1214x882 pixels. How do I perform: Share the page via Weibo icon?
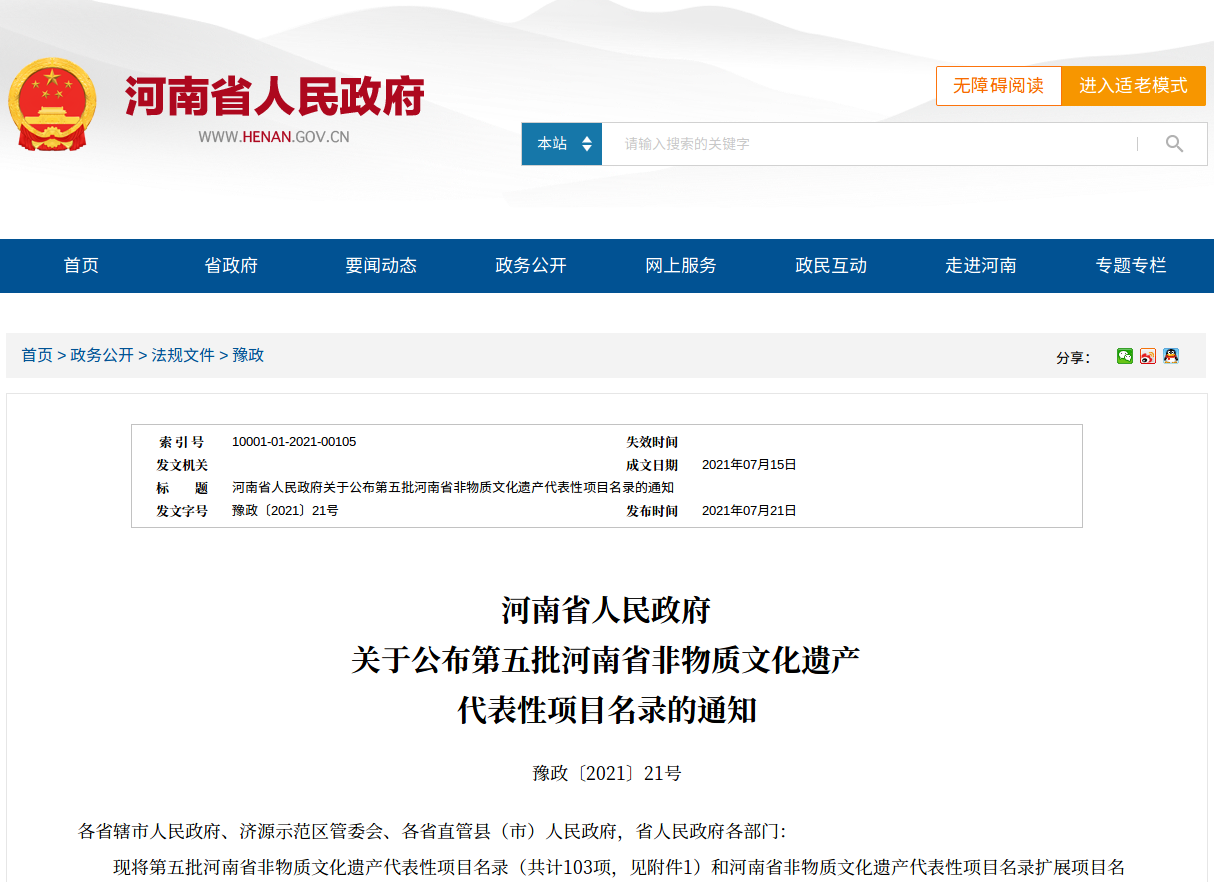tap(1148, 356)
